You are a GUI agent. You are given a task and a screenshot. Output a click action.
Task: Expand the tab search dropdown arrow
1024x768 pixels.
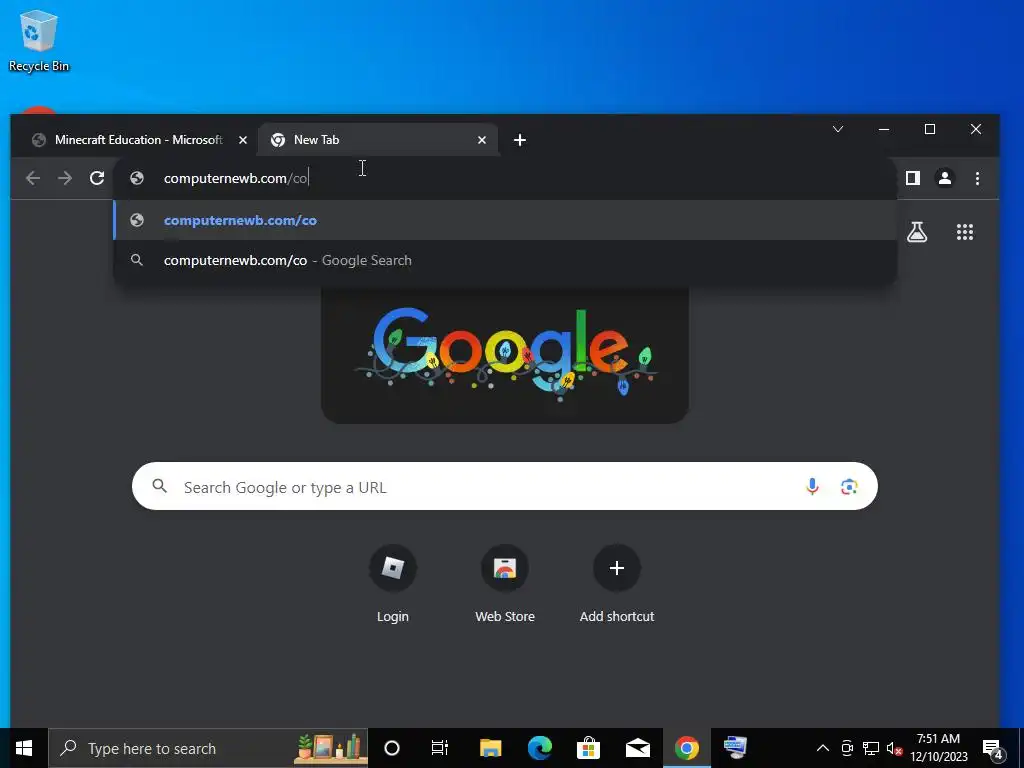(838, 129)
